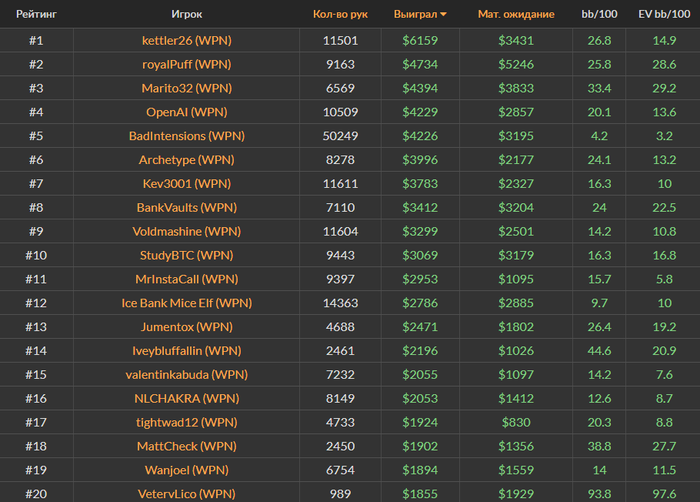Open Voldmashine (WPN) profile link
The image size is (700, 502).
[x=186, y=231]
